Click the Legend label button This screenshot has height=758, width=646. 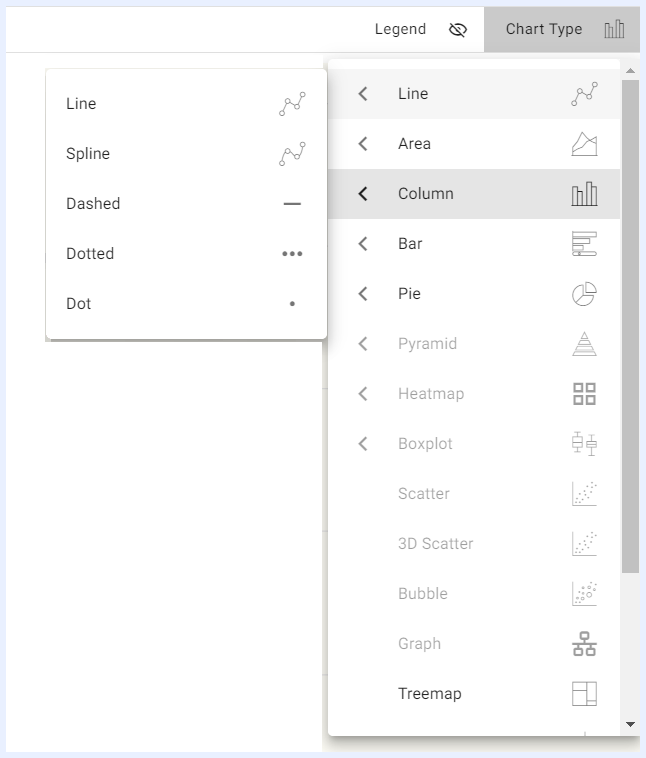400,29
